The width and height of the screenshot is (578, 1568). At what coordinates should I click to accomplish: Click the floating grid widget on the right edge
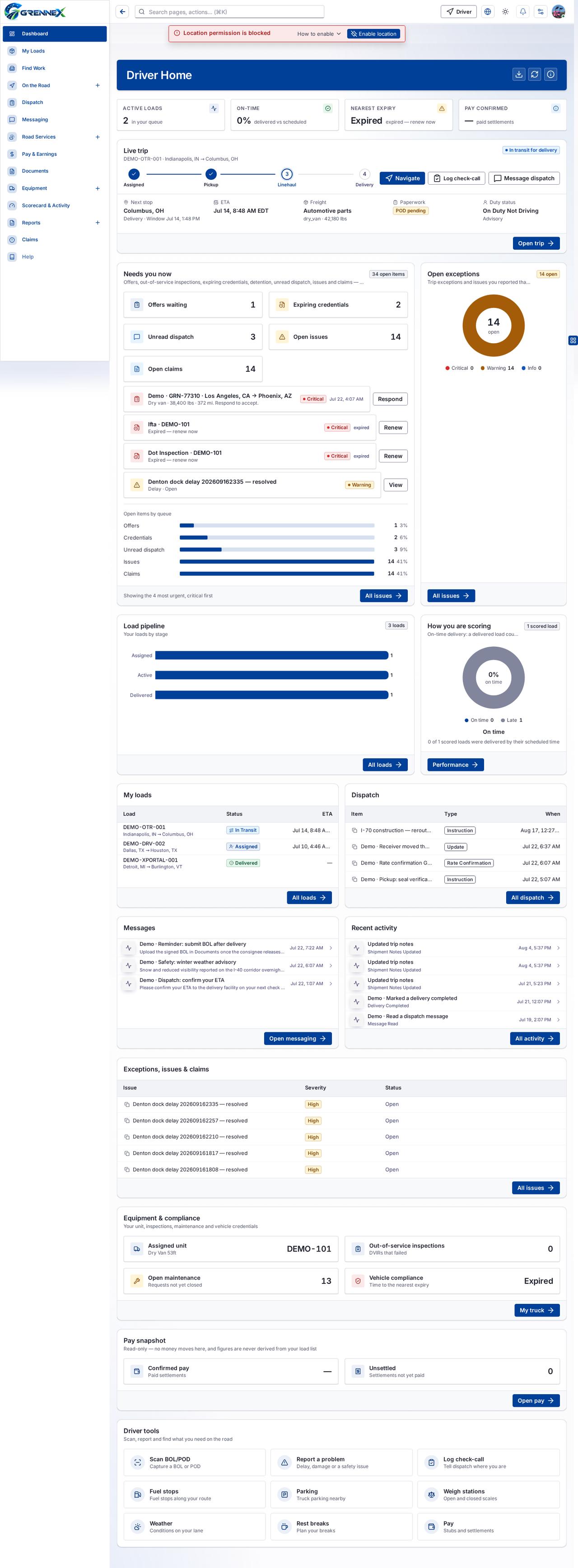point(573,340)
